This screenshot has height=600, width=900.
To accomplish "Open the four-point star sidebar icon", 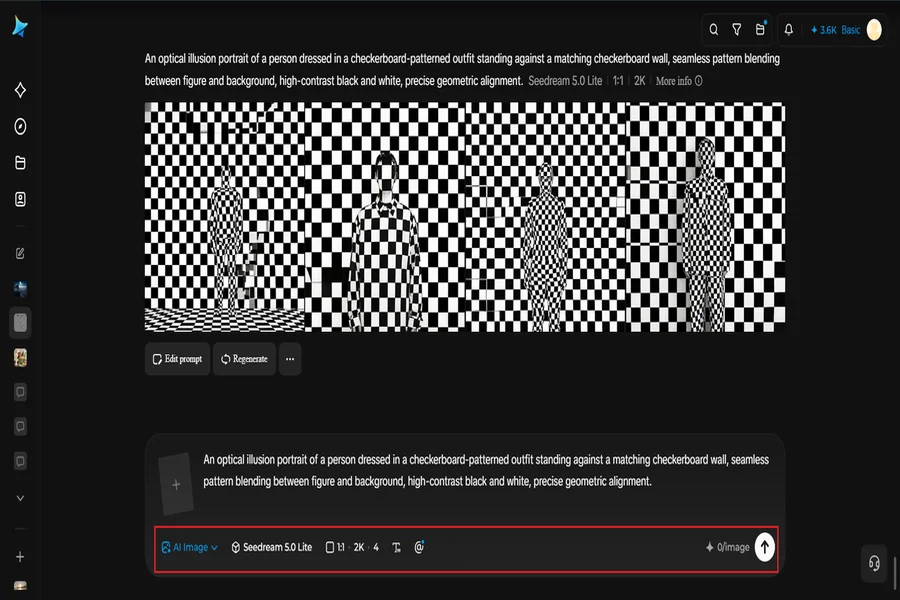I will click(20, 90).
